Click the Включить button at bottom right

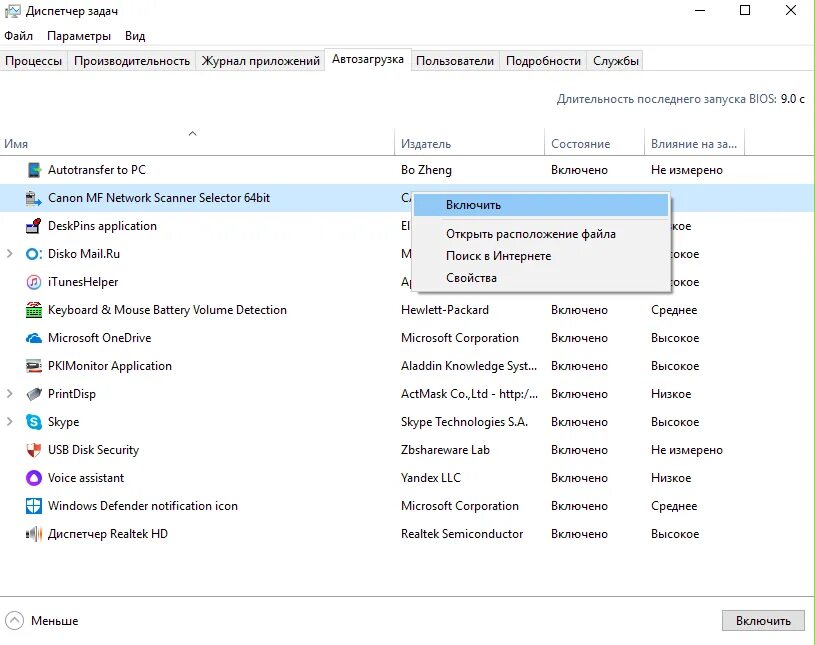763,621
